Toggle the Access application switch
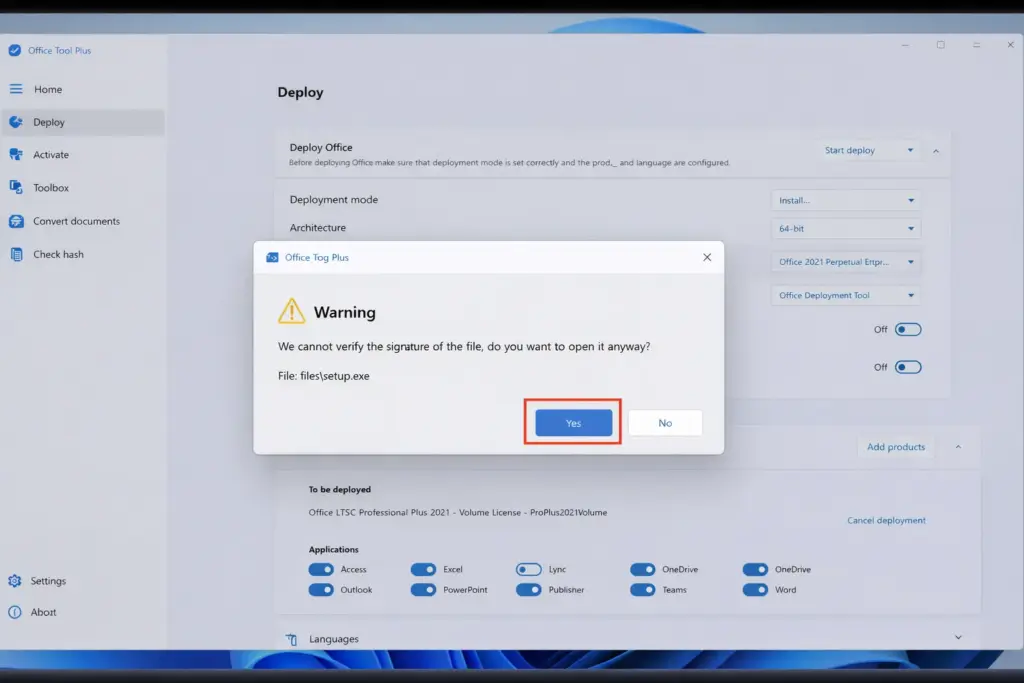Image resolution: width=1024 pixels, height=683 pixels. click(x=321, y=569)
